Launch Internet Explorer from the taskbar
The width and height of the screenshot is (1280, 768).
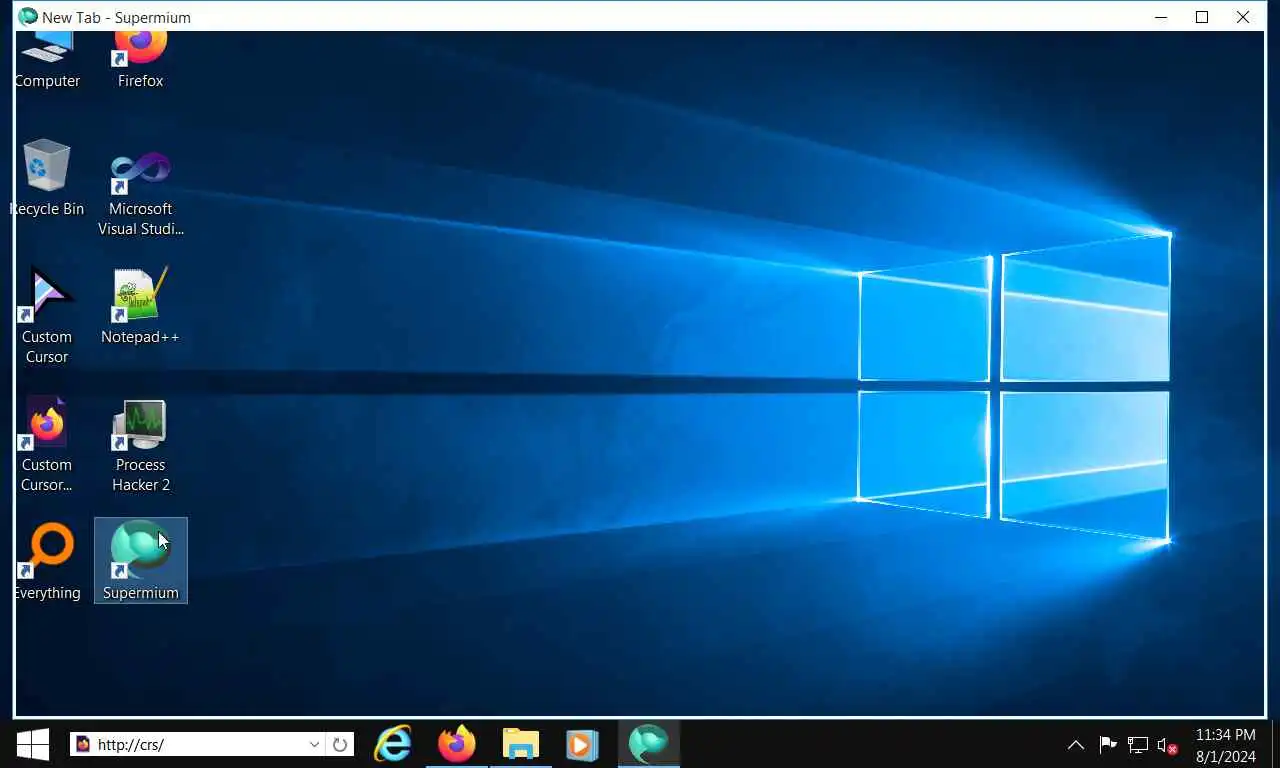pos(393,744)
